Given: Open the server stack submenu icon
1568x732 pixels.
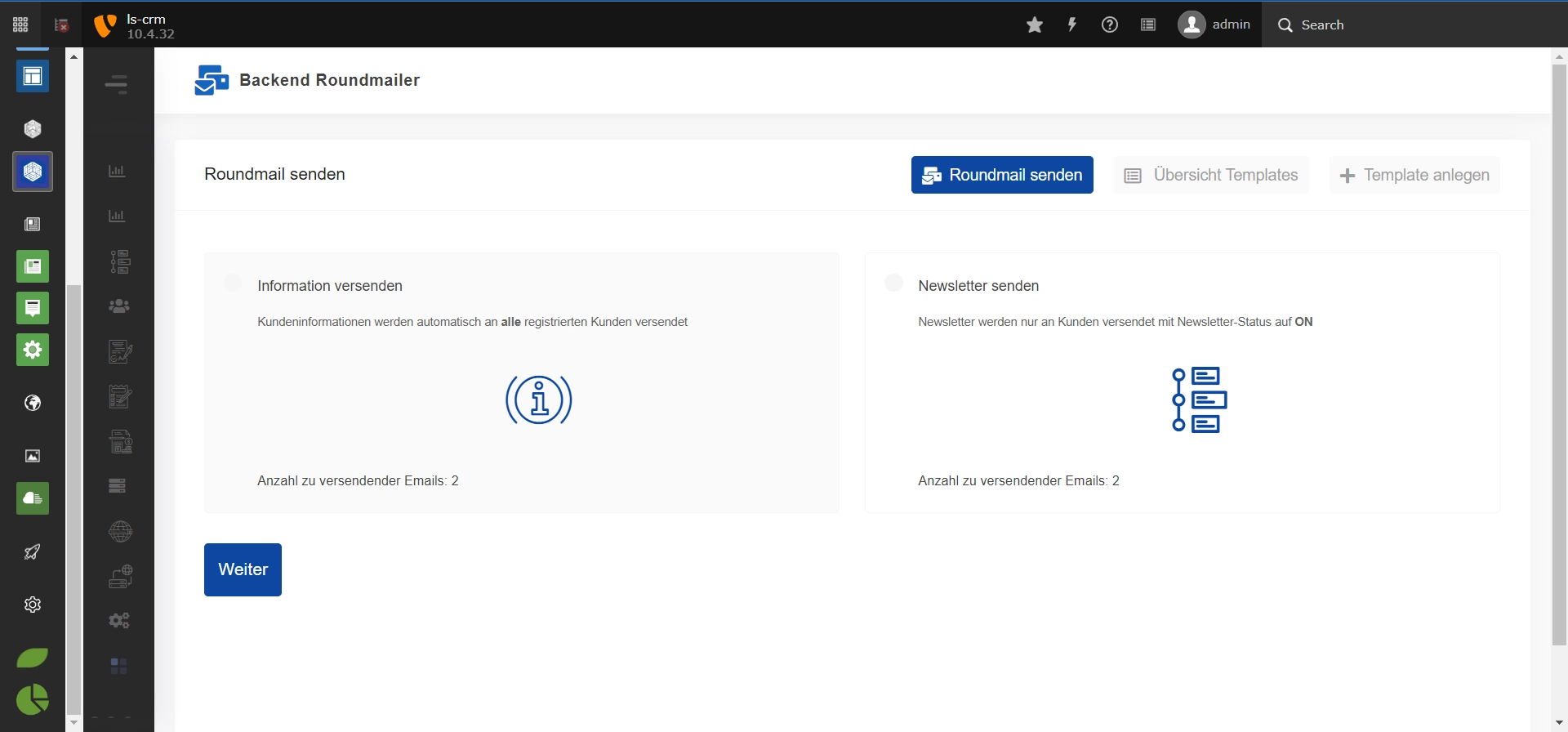Looking at the screenshot, I should (118, 486).
